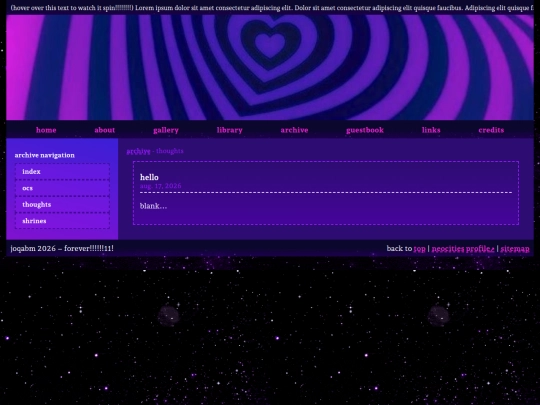Click the archive breadcrumb link
The width and height of the screenshot is (540, 405).
click(138, 151)
